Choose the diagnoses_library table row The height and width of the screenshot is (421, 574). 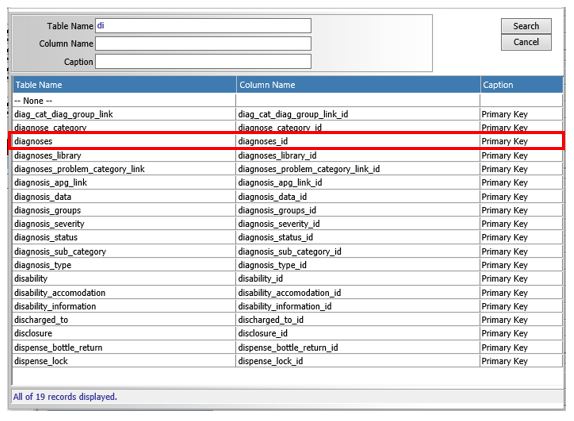pyautogui.click(x=288, y=156)
